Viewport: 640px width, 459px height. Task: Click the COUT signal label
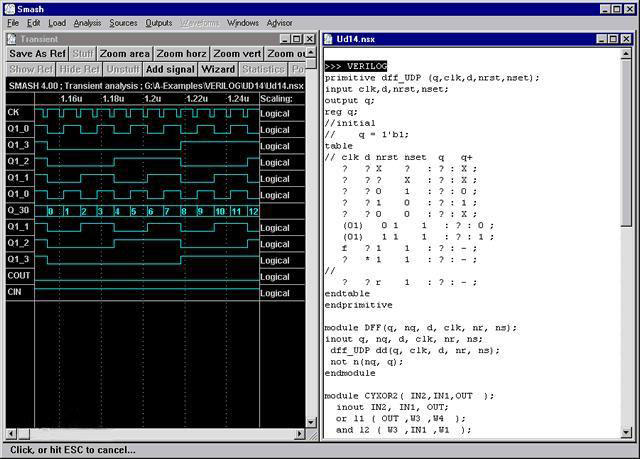(19, 275)
